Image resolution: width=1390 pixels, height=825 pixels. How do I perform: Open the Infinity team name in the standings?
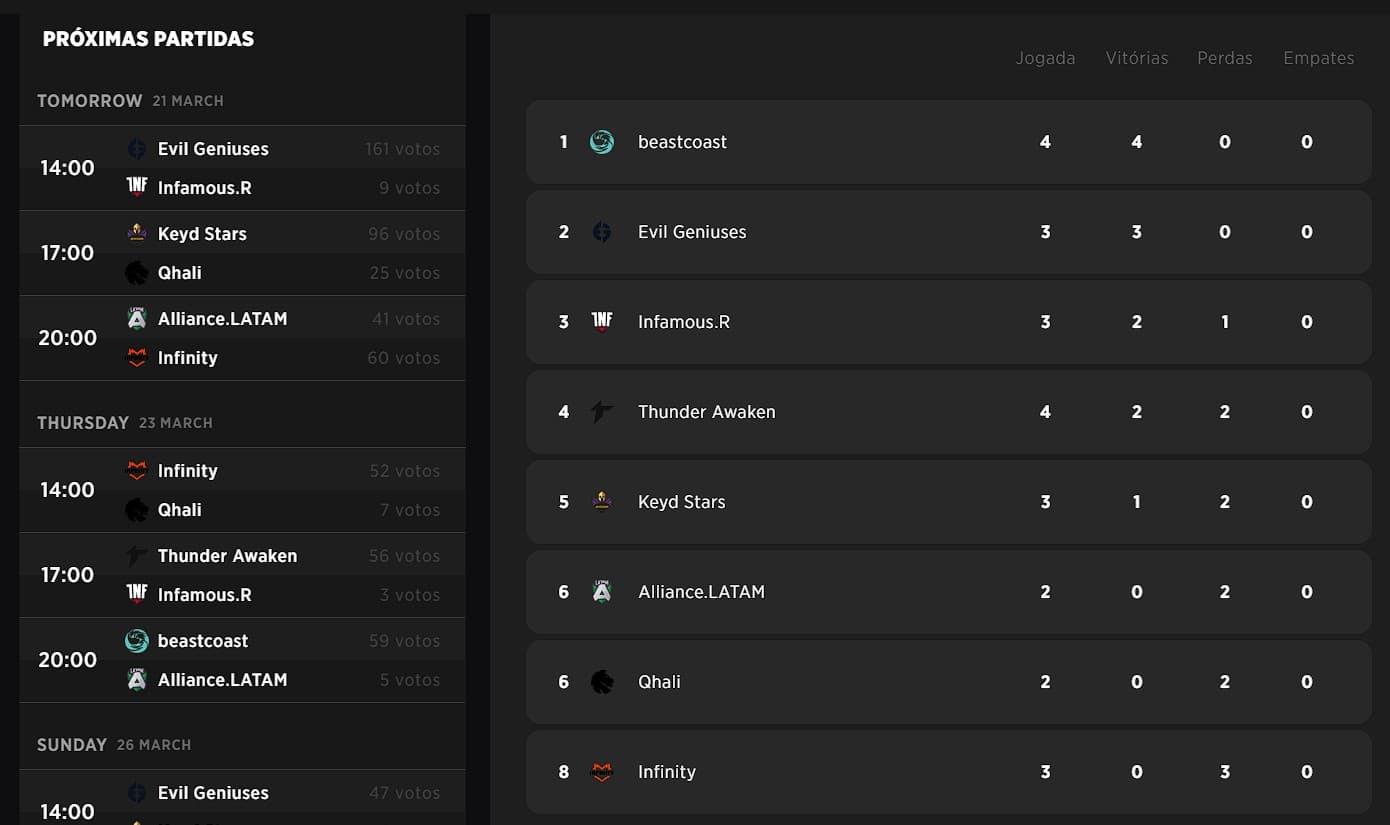click(x=667, y=772)
